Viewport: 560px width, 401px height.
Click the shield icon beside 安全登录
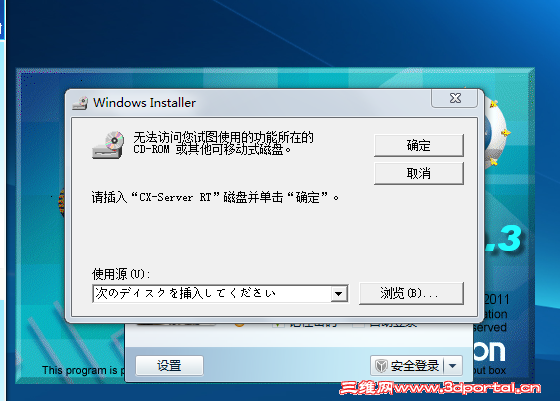click(381, 366)
